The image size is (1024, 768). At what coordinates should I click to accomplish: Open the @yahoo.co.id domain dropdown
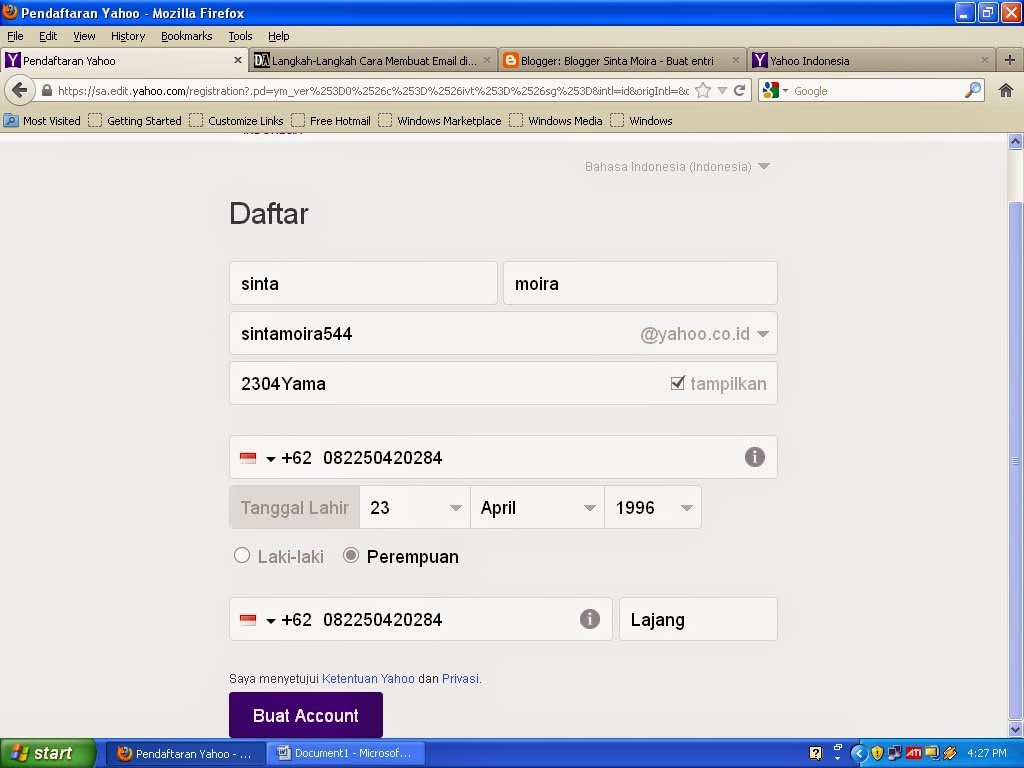point(704,334)
